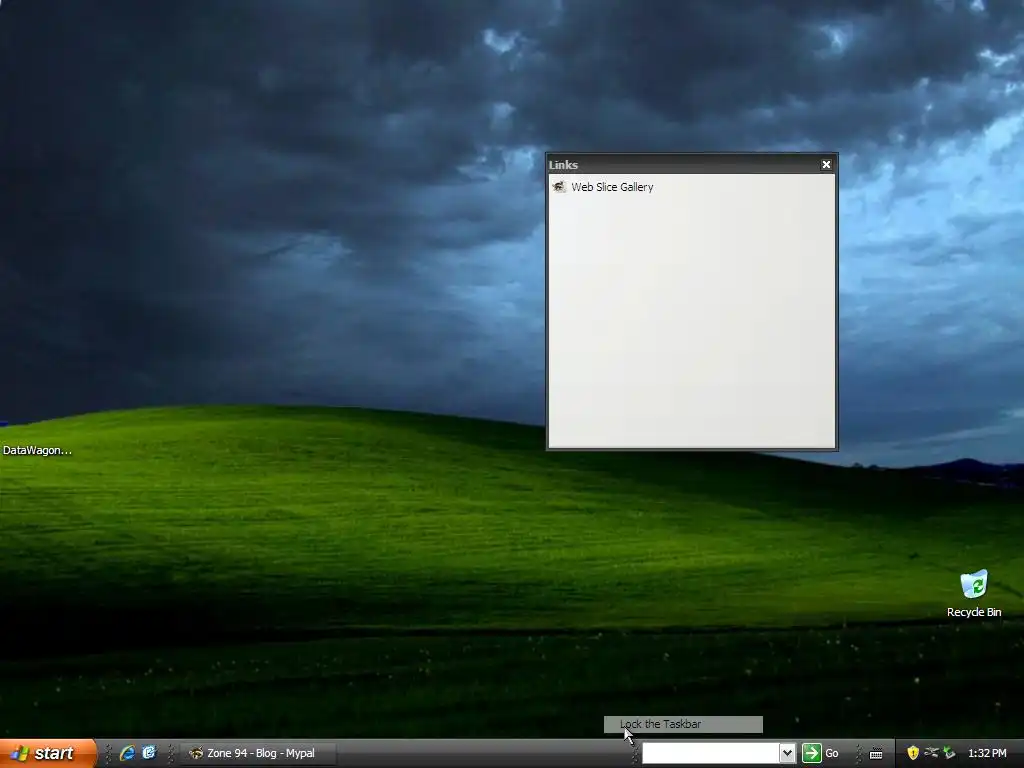Viewport: 1024px width, 768px height.
Task: Click the Links toolbar title
Action: (563, 165)
